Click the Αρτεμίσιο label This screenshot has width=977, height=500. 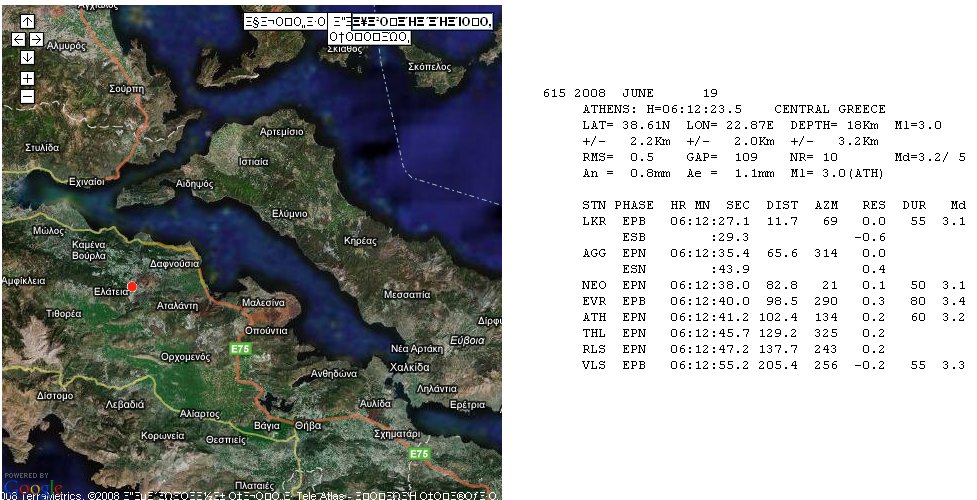[282, 132]
